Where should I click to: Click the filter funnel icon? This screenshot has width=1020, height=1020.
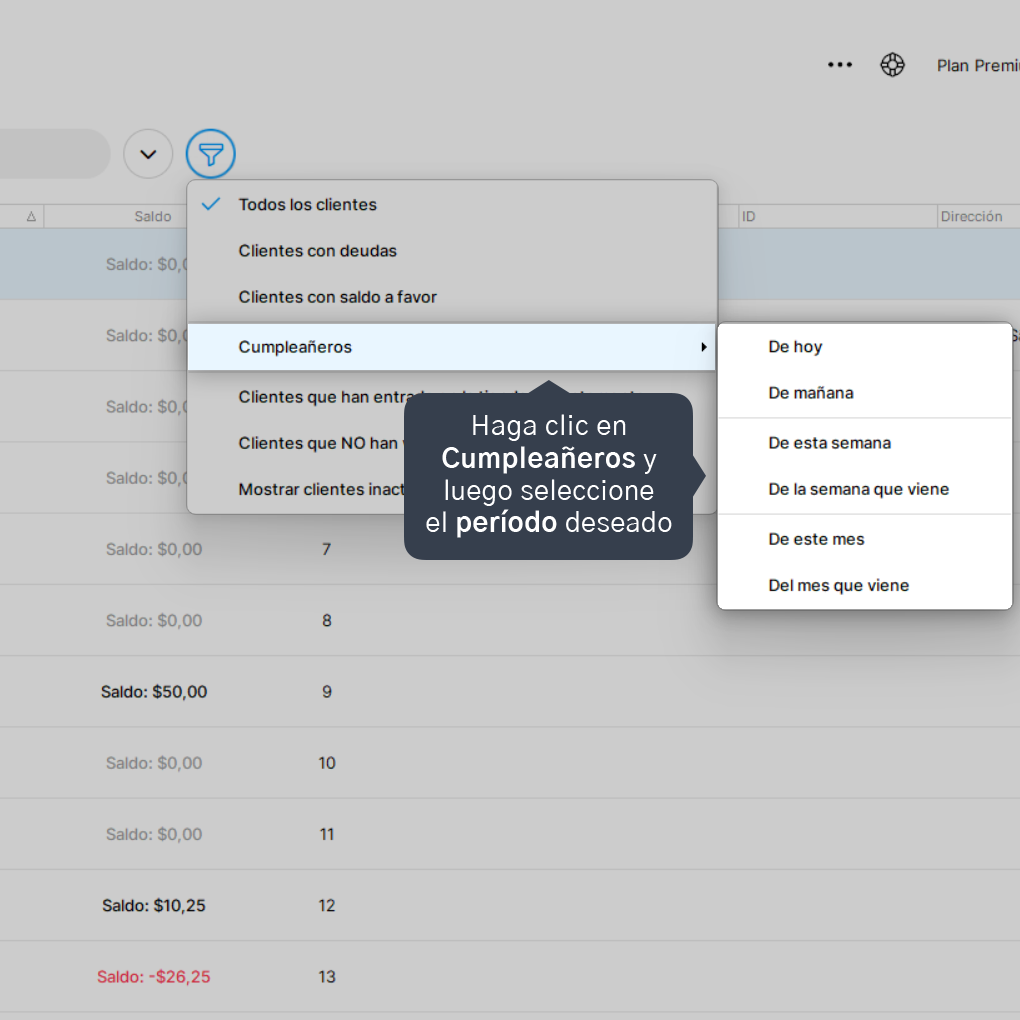(x=210, y=154)
